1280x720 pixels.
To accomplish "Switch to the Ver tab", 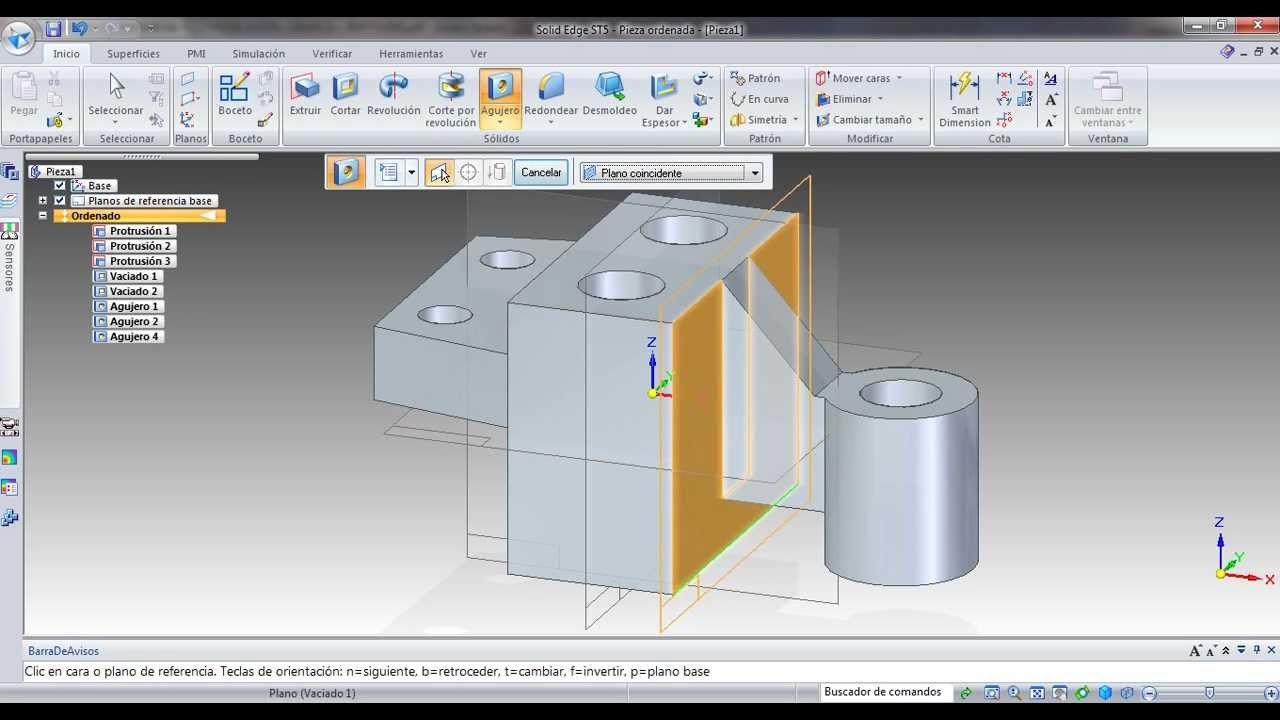I will tap(479, 54).
